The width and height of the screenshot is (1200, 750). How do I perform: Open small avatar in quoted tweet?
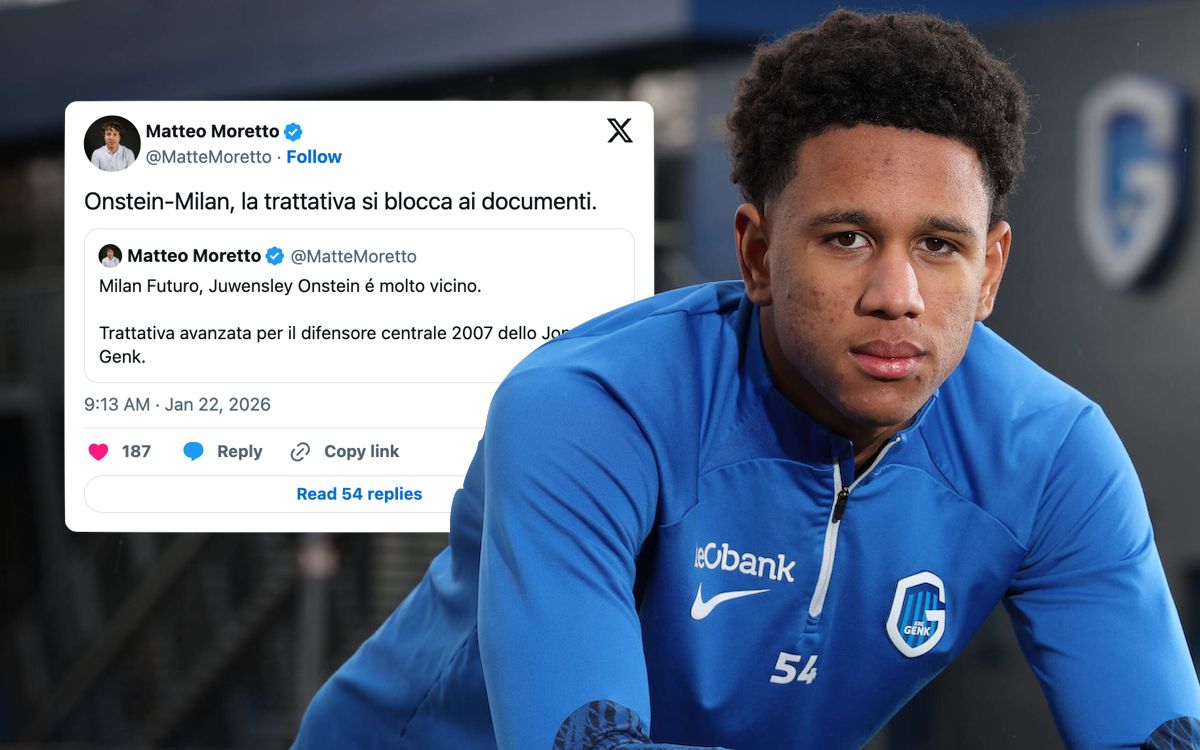pyautogui.click(x=110, y=256)
